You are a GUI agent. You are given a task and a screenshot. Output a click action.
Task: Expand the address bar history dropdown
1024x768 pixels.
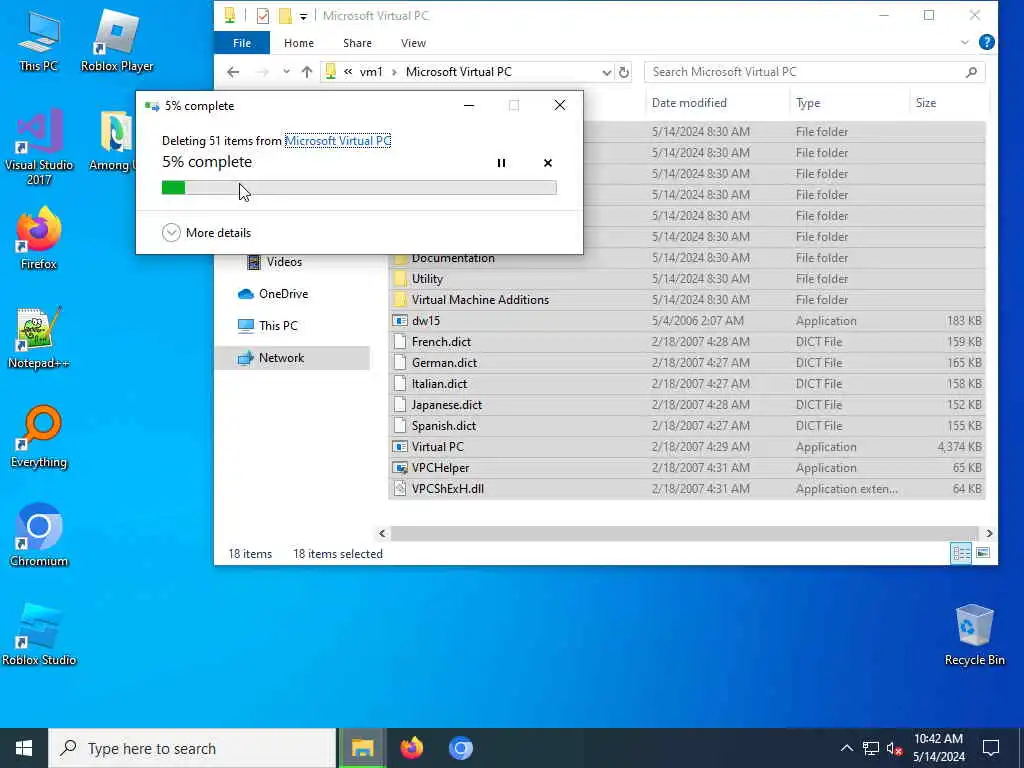click(607, 72)
